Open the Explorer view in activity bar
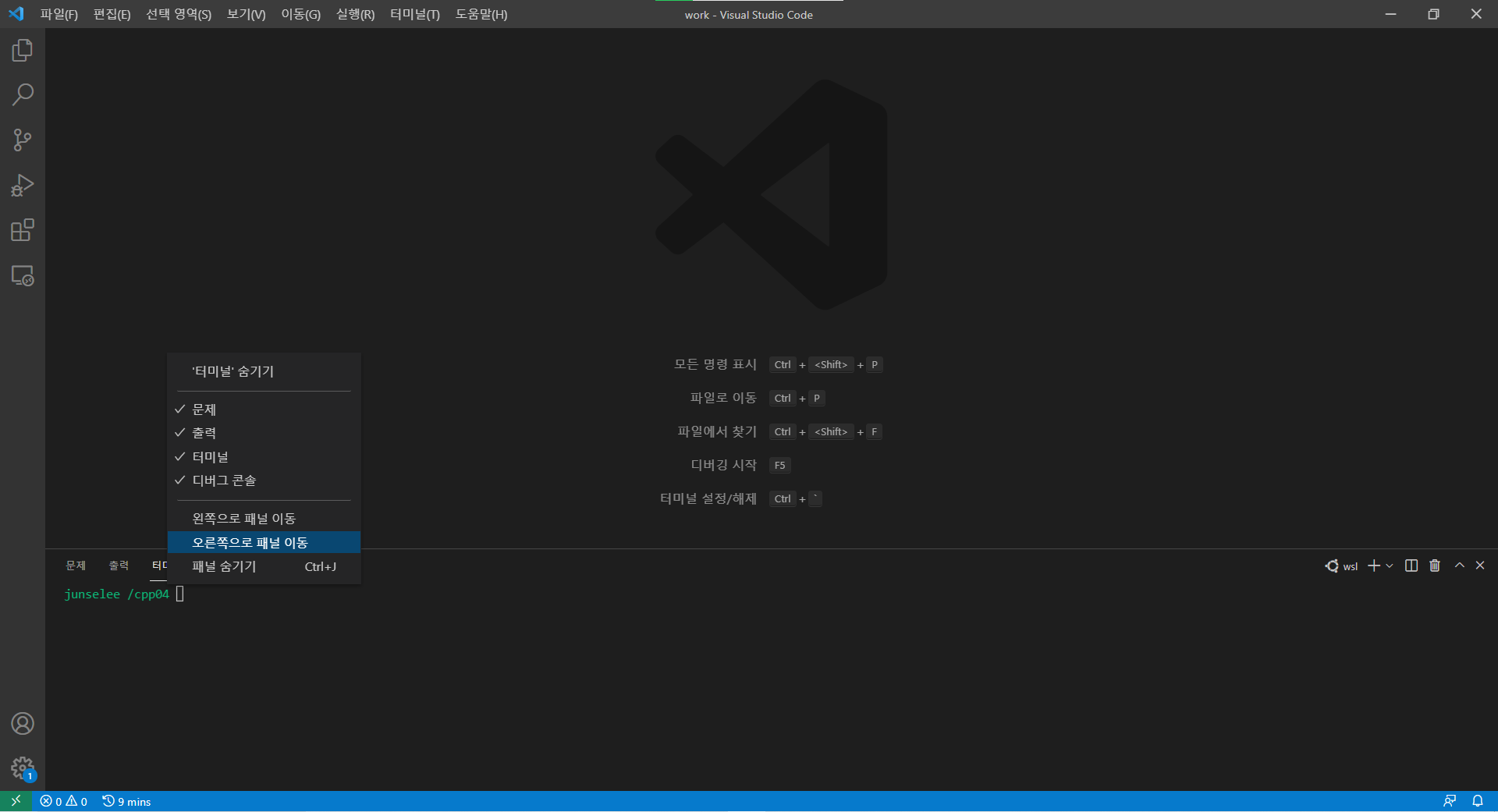This screenshot has width=1498, height=812. [x=23, y=51]
